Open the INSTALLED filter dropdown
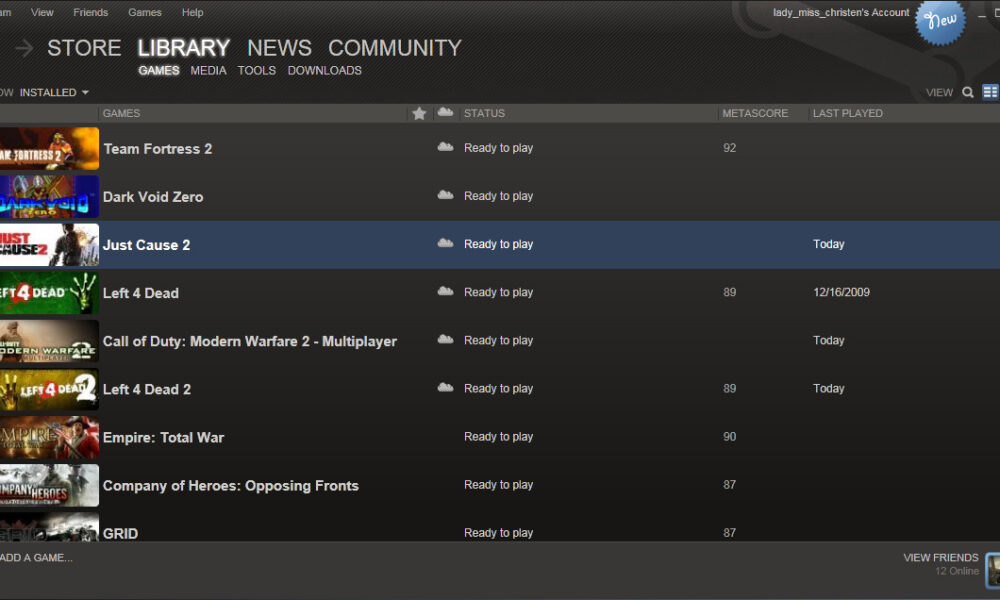 tap(54, 92)
